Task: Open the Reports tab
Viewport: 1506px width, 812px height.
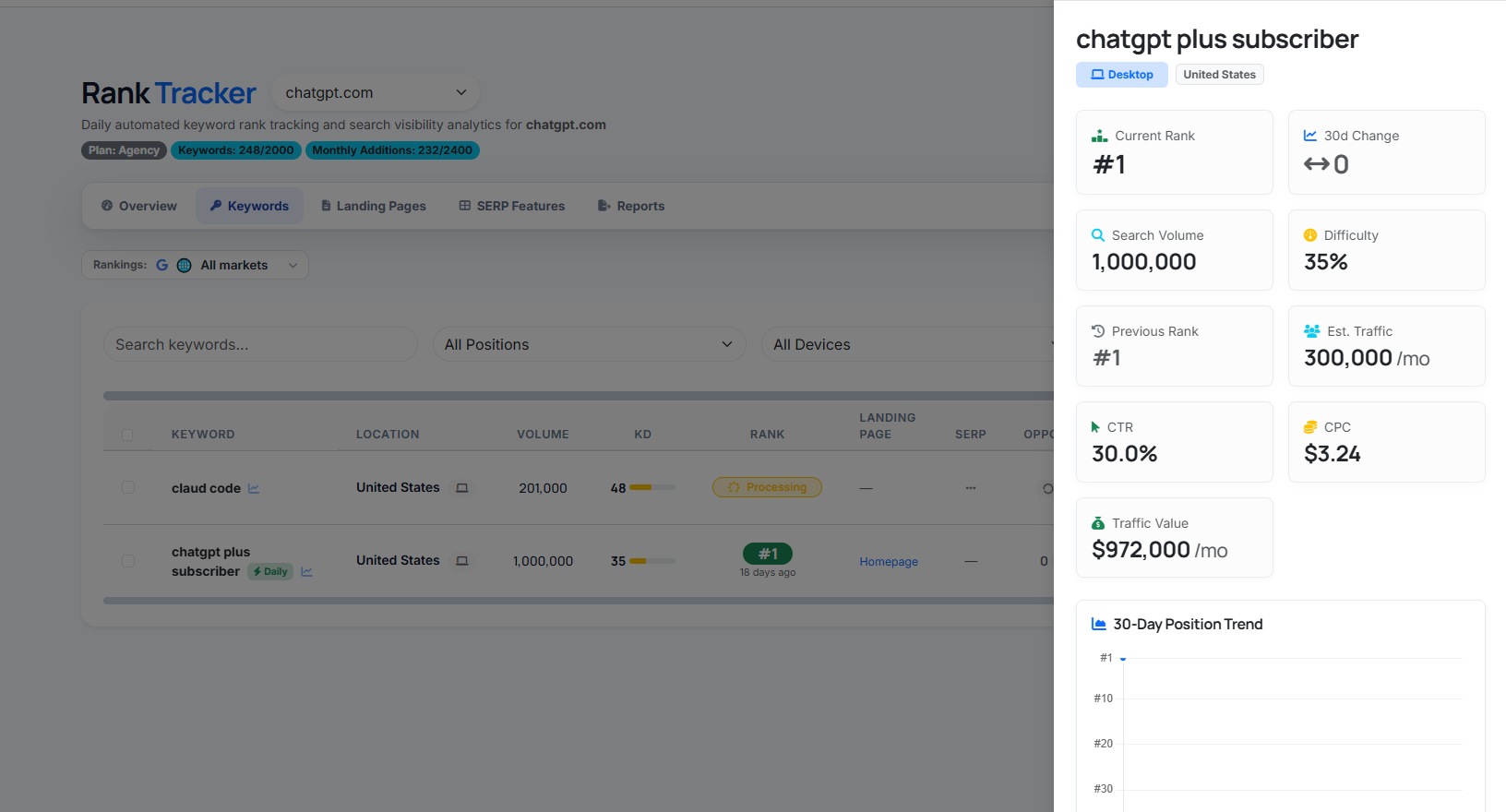Action: pos(631,206)
